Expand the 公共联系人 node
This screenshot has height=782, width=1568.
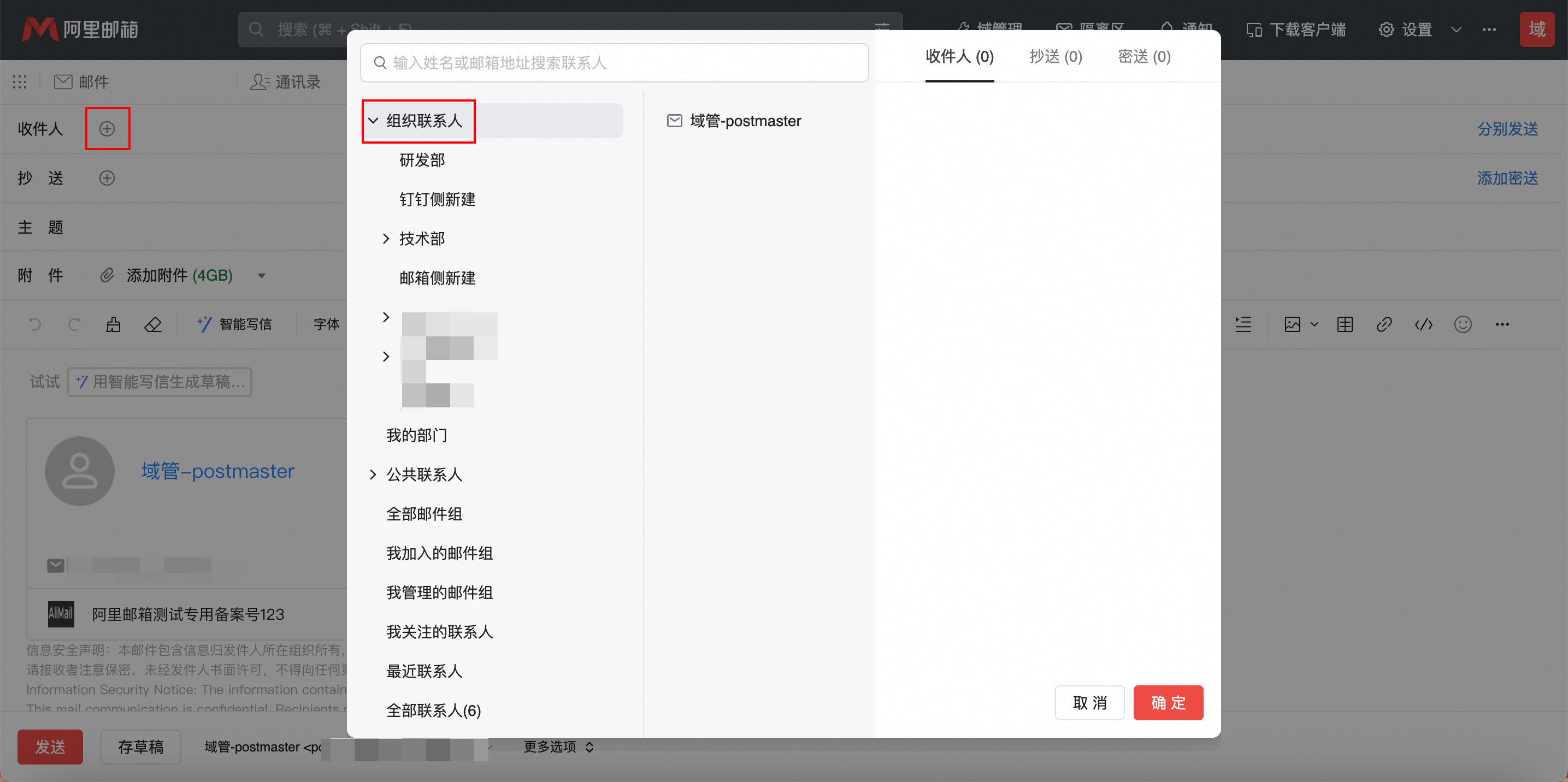tap(373, 474)
